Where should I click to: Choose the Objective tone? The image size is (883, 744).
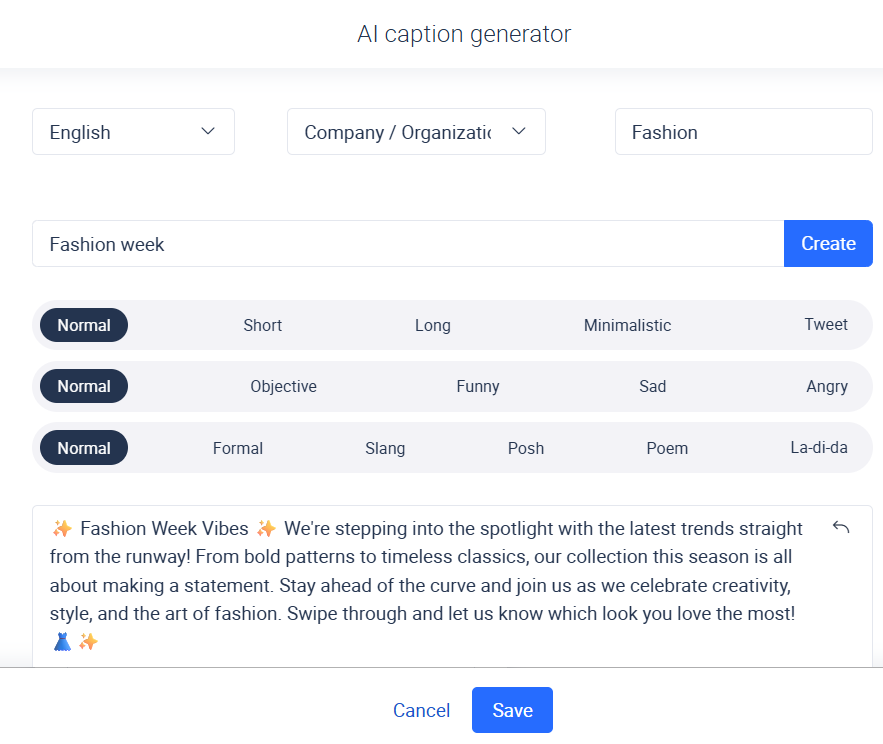coord(283,386)
